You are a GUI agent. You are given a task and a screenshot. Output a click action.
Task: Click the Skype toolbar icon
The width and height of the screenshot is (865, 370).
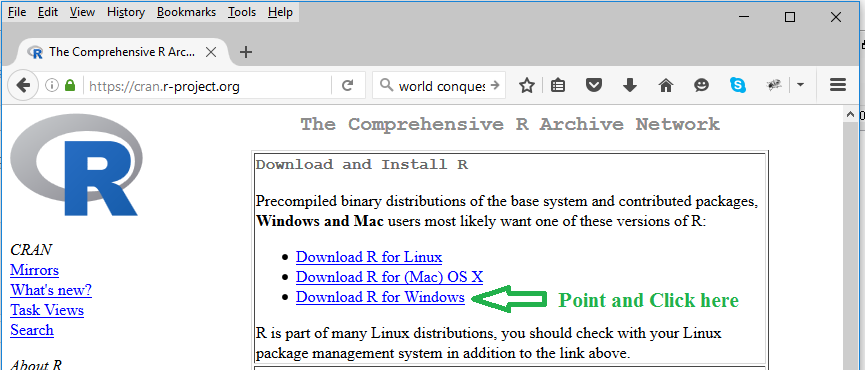738,85
